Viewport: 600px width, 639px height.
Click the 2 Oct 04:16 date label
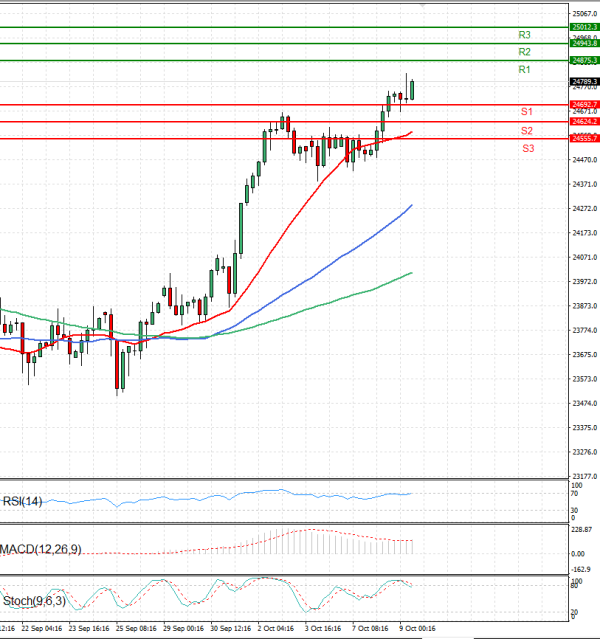(276, 630)
